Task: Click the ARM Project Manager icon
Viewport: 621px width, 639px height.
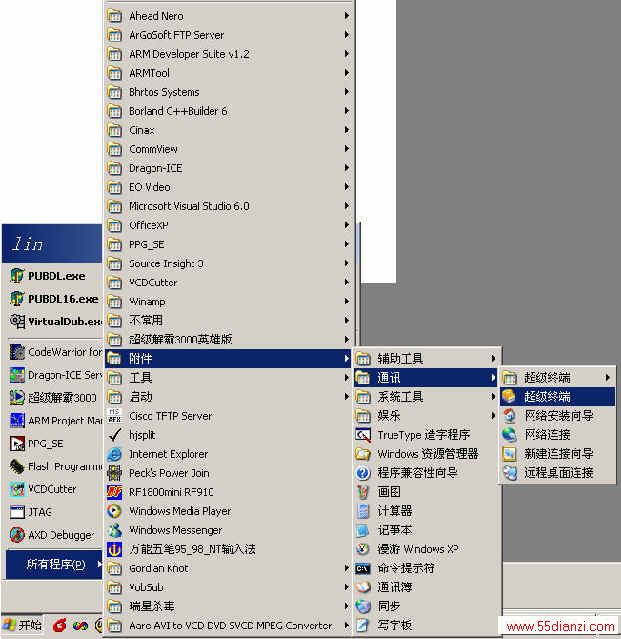Action: [x=17, y=420]
